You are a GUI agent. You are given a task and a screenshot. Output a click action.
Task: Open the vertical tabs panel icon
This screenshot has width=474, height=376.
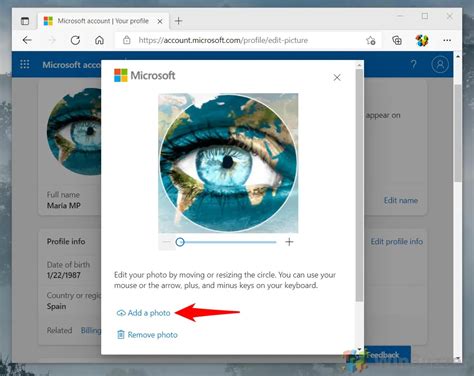pyautogui.click(x=25, y=21)
